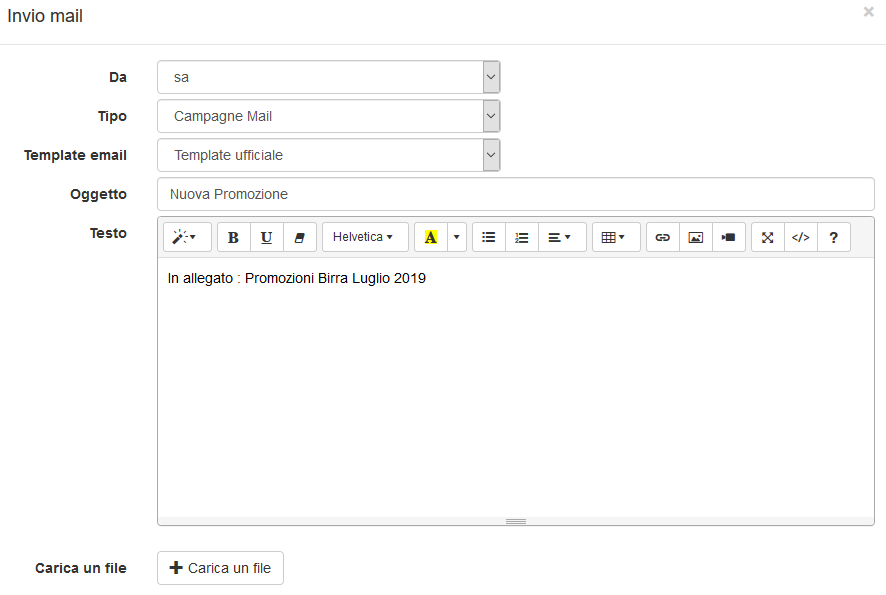Viewport: 886px width, 595px height.
Task: Open editor help with question mark
Action: pos(833,237)
